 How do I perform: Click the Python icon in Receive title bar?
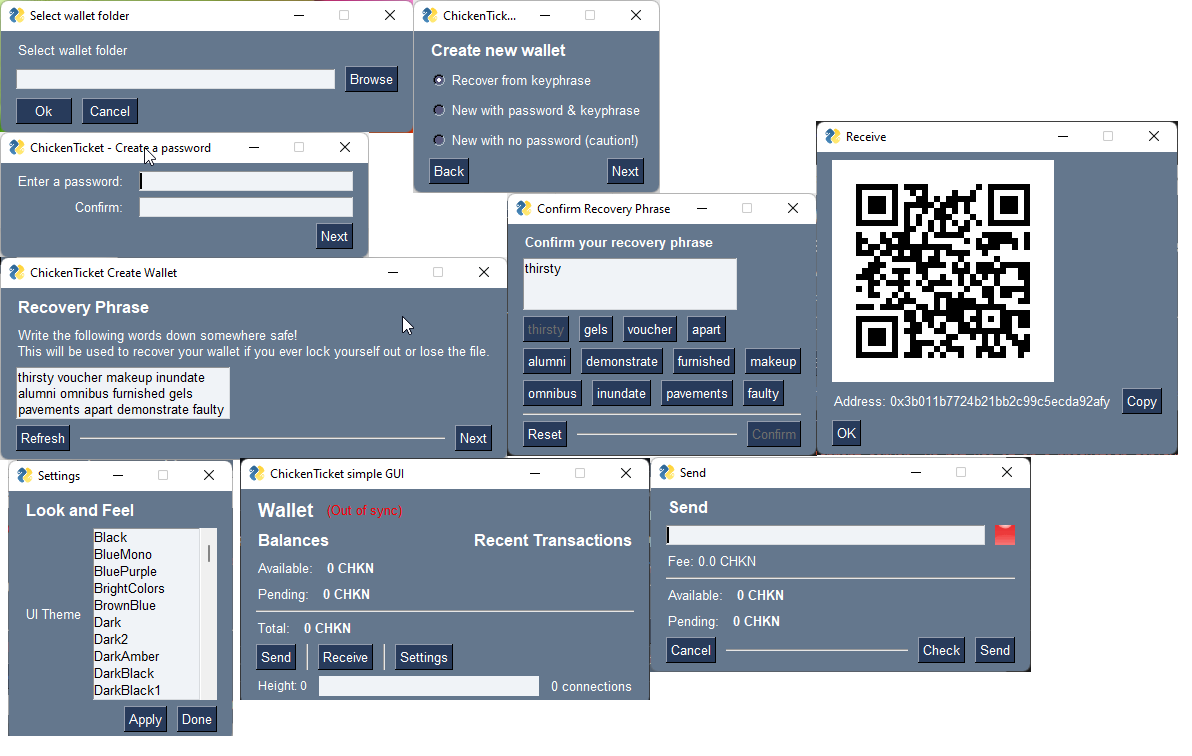click(x=833, y=137)
